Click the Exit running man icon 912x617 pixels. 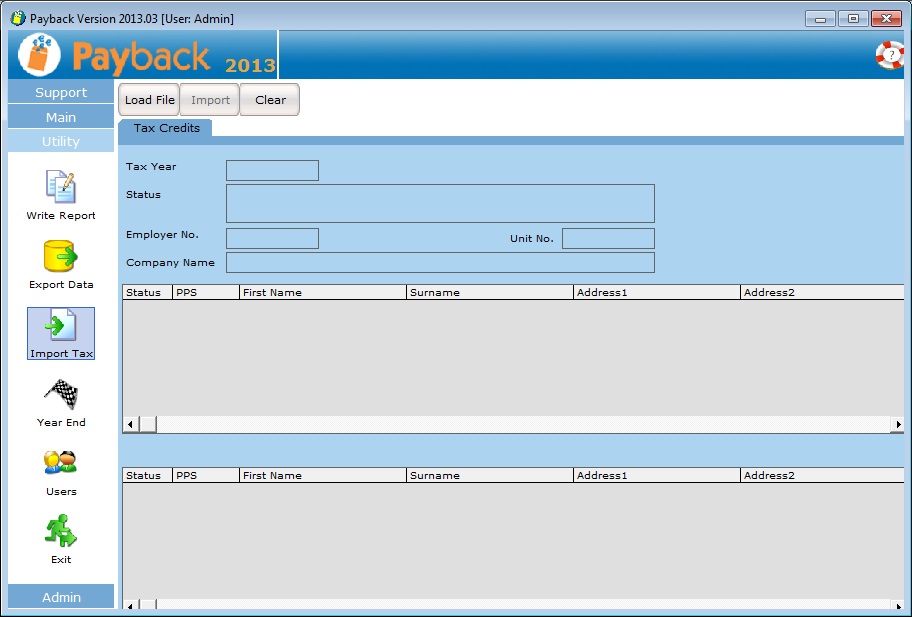pos(61,532)
